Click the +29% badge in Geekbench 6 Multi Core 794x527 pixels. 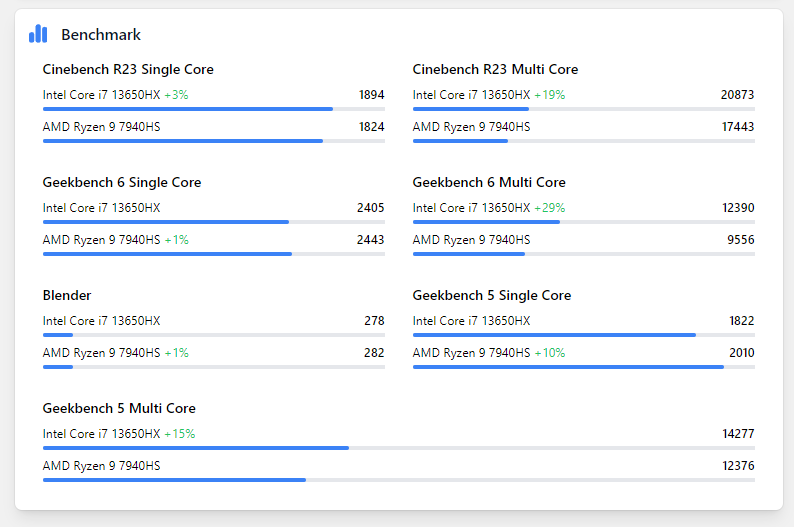549,208
